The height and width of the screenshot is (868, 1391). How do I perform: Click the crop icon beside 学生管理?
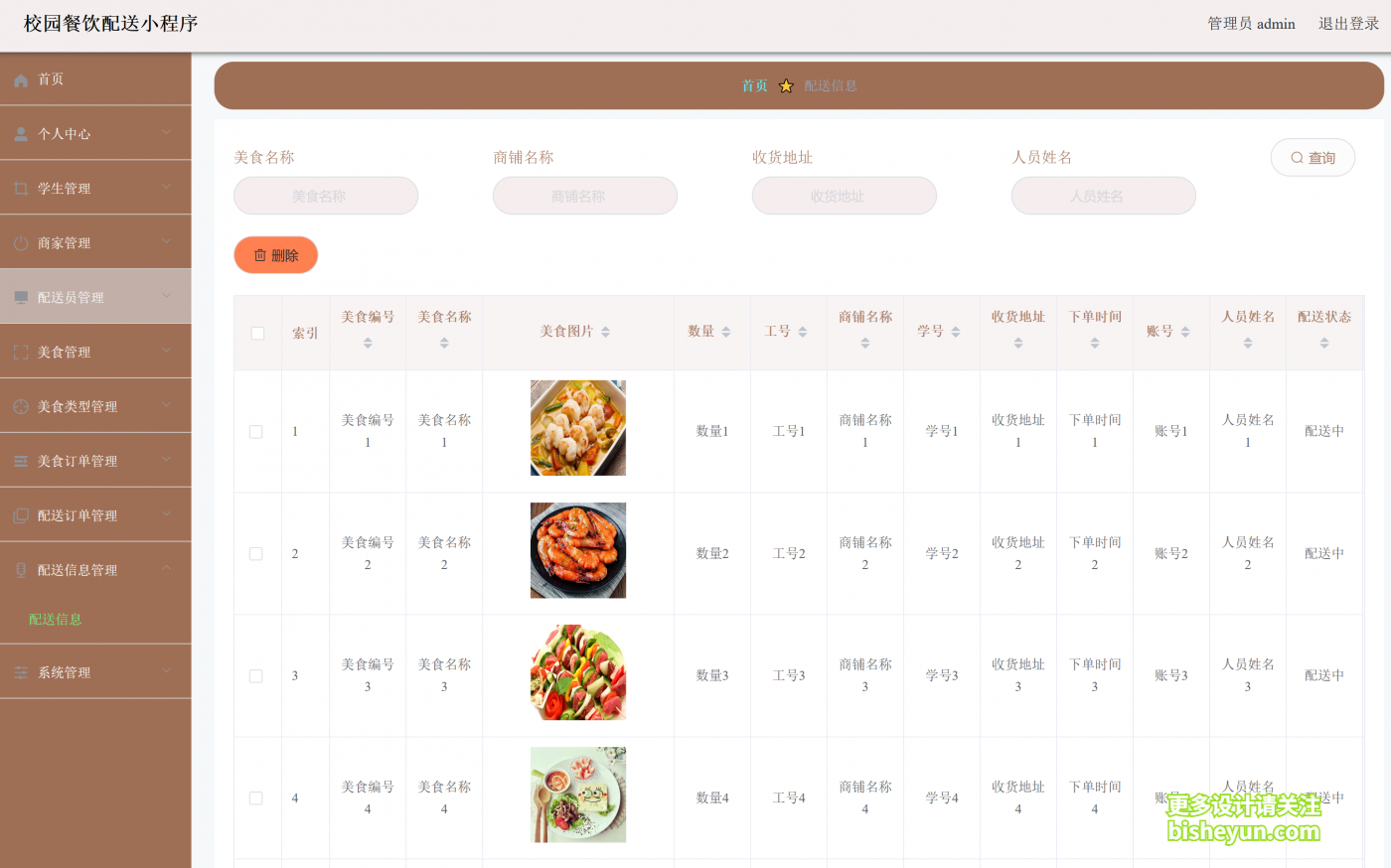pos(21,189)
